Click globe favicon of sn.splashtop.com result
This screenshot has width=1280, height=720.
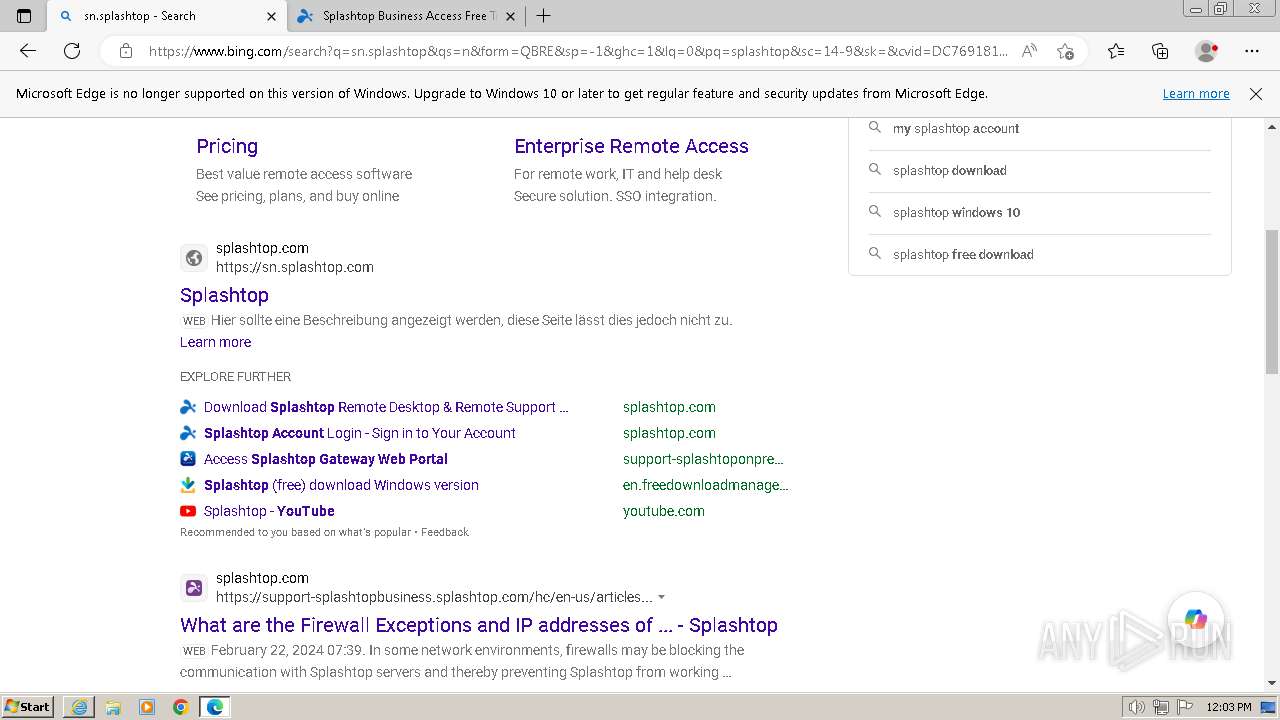point(194,258)
